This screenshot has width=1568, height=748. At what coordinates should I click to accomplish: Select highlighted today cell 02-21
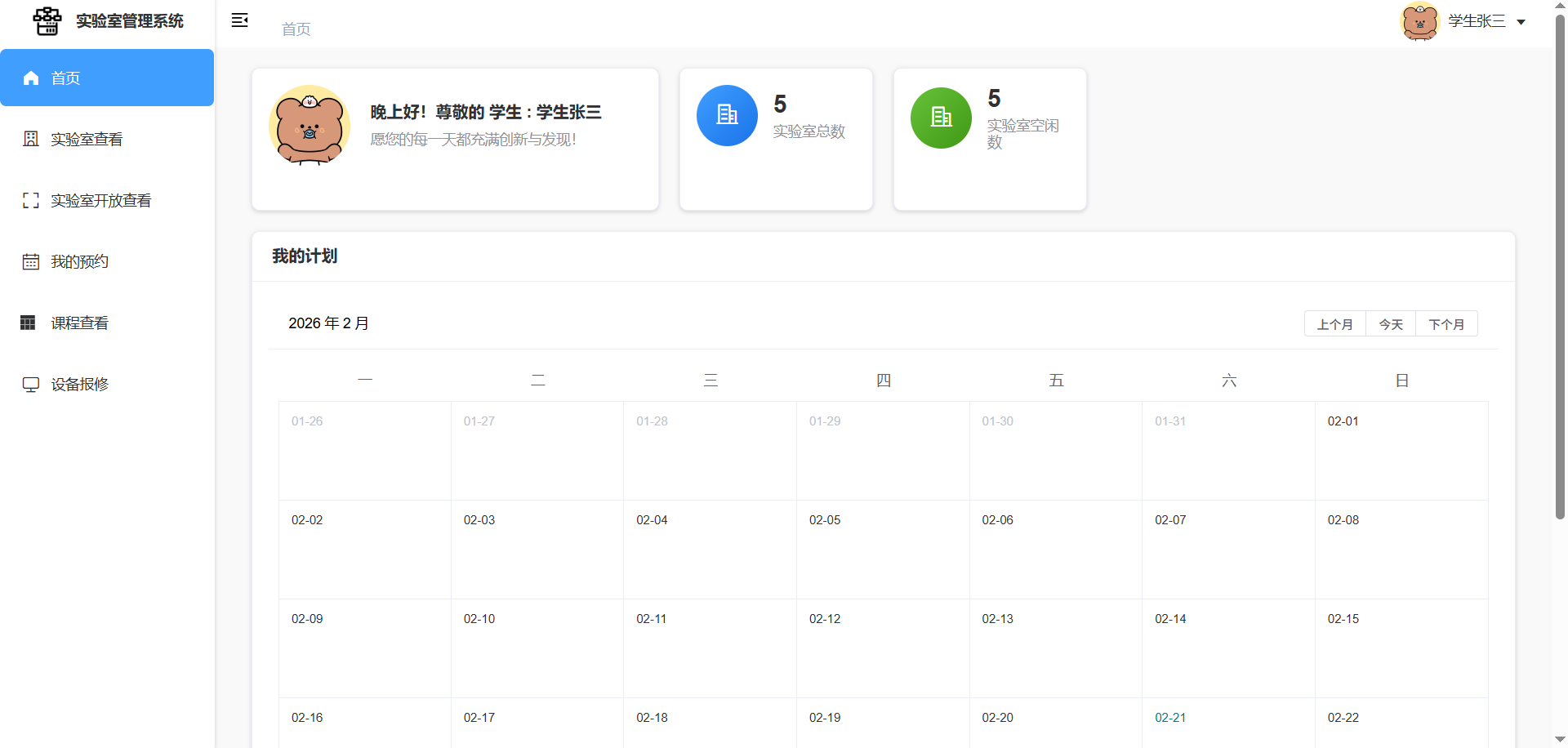[x=1228, y=723]
